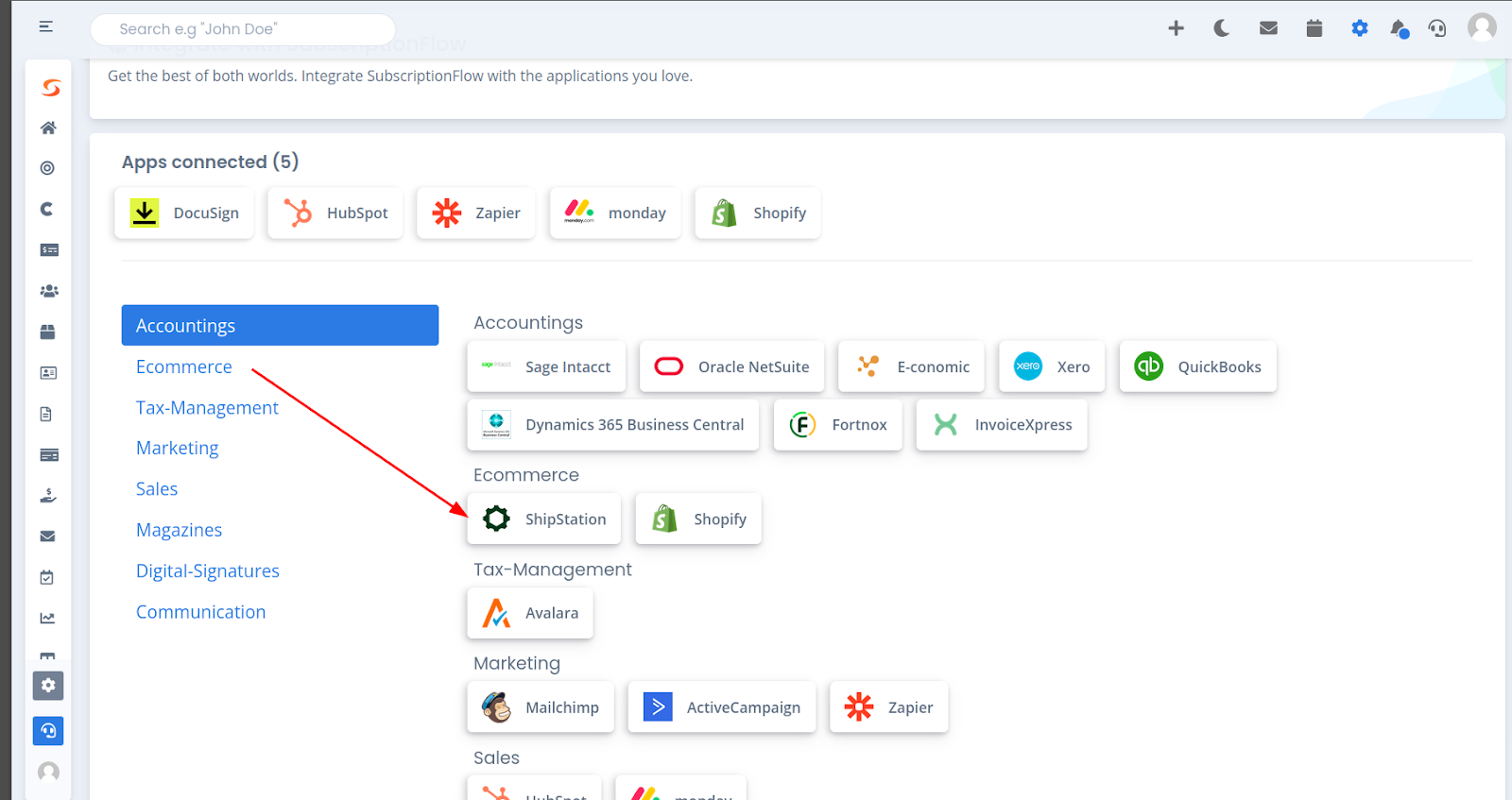
Task: Open the customers group icon in sidebar
Action: (x=49, y=291)
